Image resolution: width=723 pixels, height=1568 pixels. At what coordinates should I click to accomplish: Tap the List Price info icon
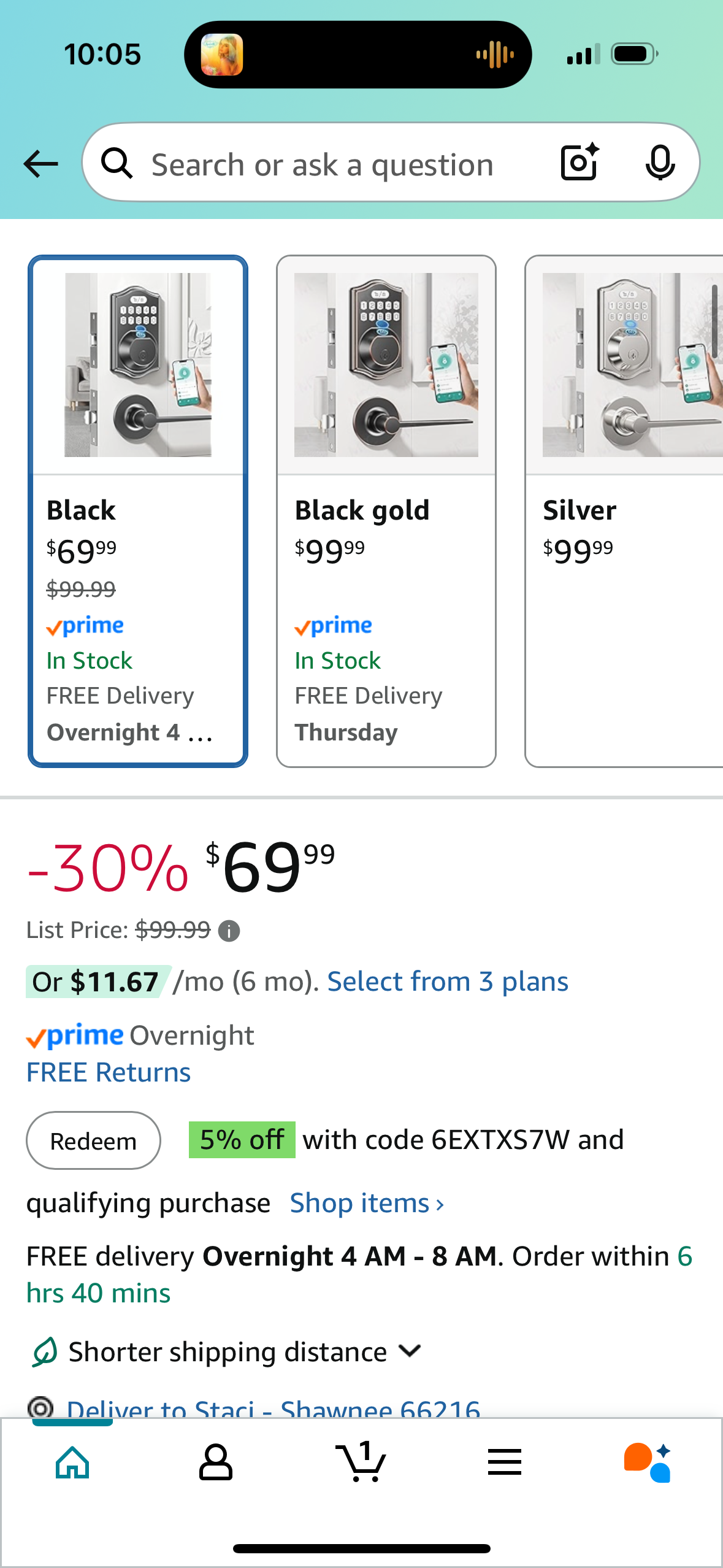(x=229, y=931)
